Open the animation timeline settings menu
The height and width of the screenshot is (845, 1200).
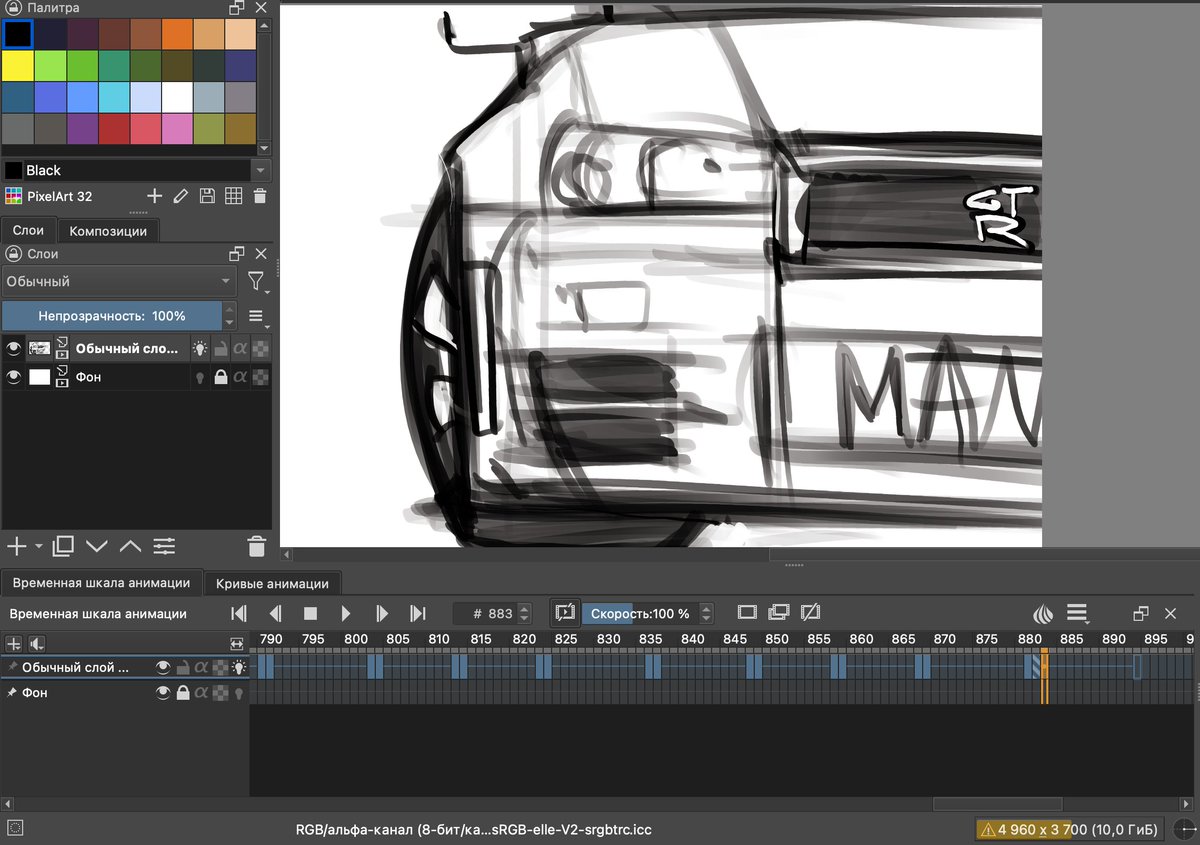[x=1077, y=613]
